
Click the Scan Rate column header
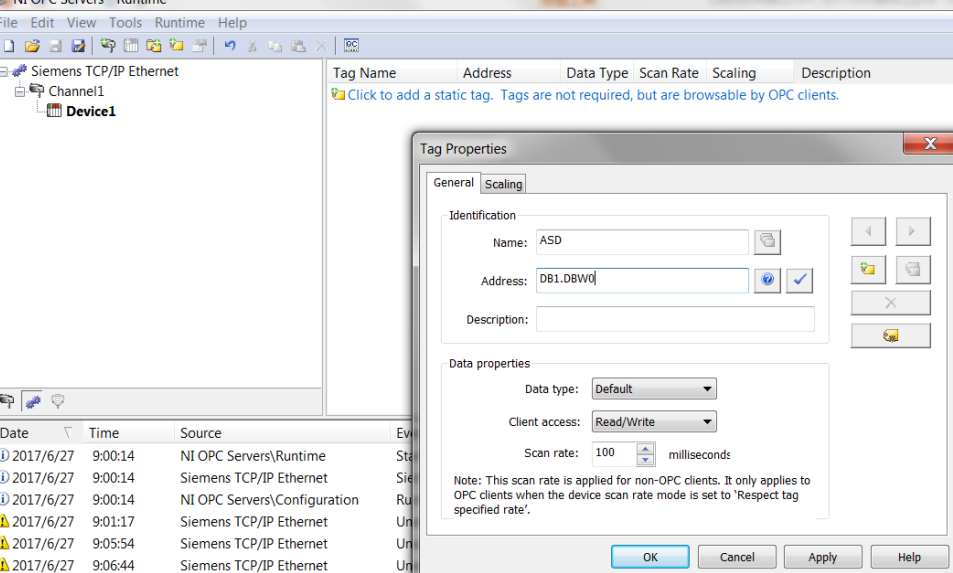point(669,73)
